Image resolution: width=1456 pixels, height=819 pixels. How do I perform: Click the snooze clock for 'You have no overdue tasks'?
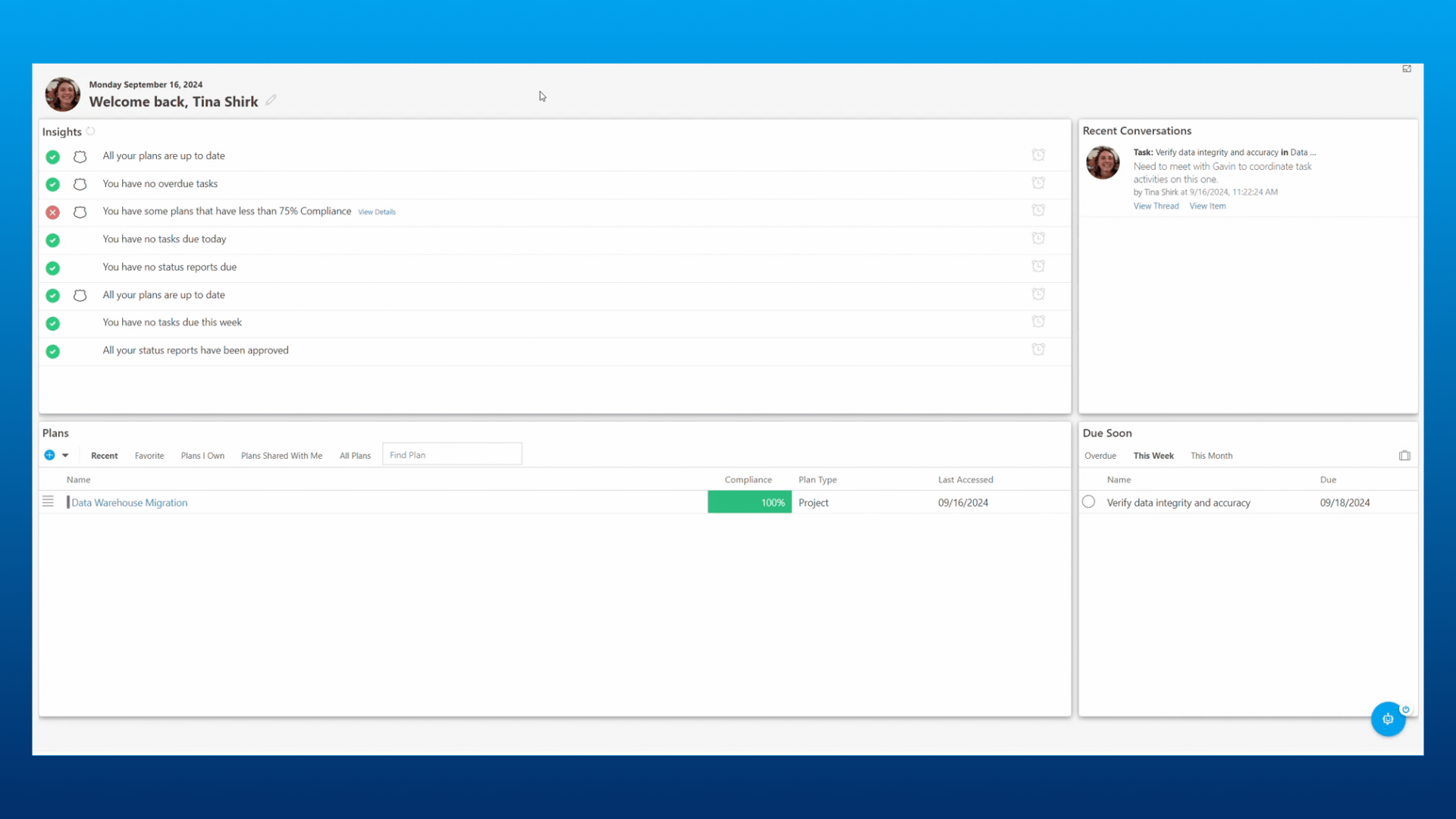pyautogui.click(x=1038, y=183)
